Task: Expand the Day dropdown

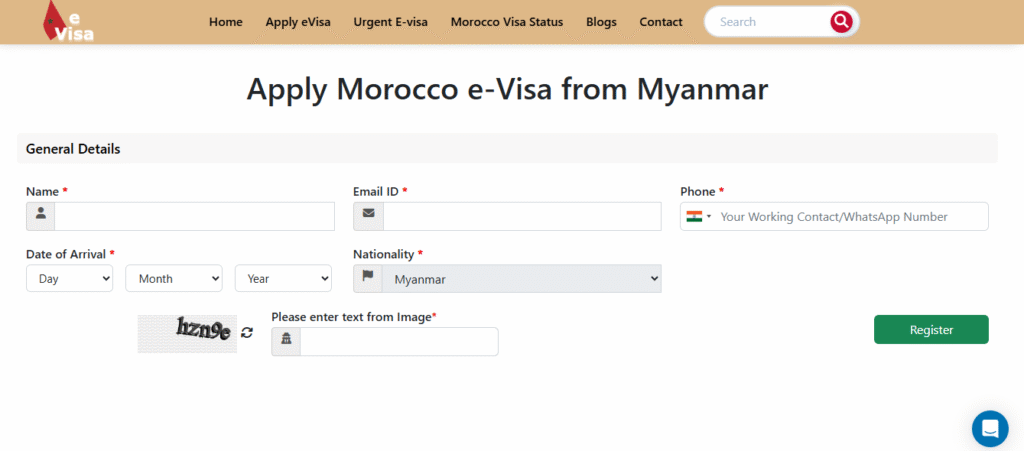Action: (x=69, y=279)
